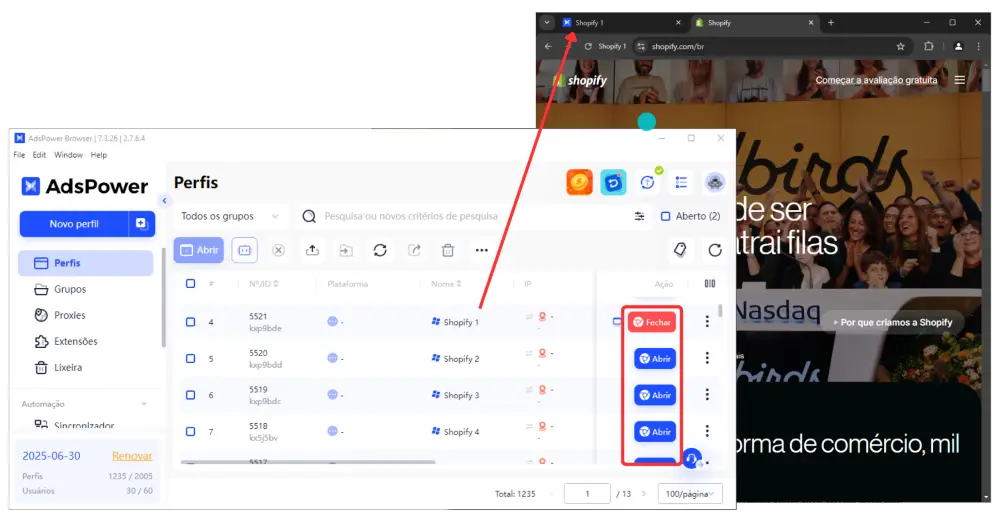This screenshot has width=1000, height=519.
Task: Click Abrir for Shopify 2
Action: (x=655, y=358)
